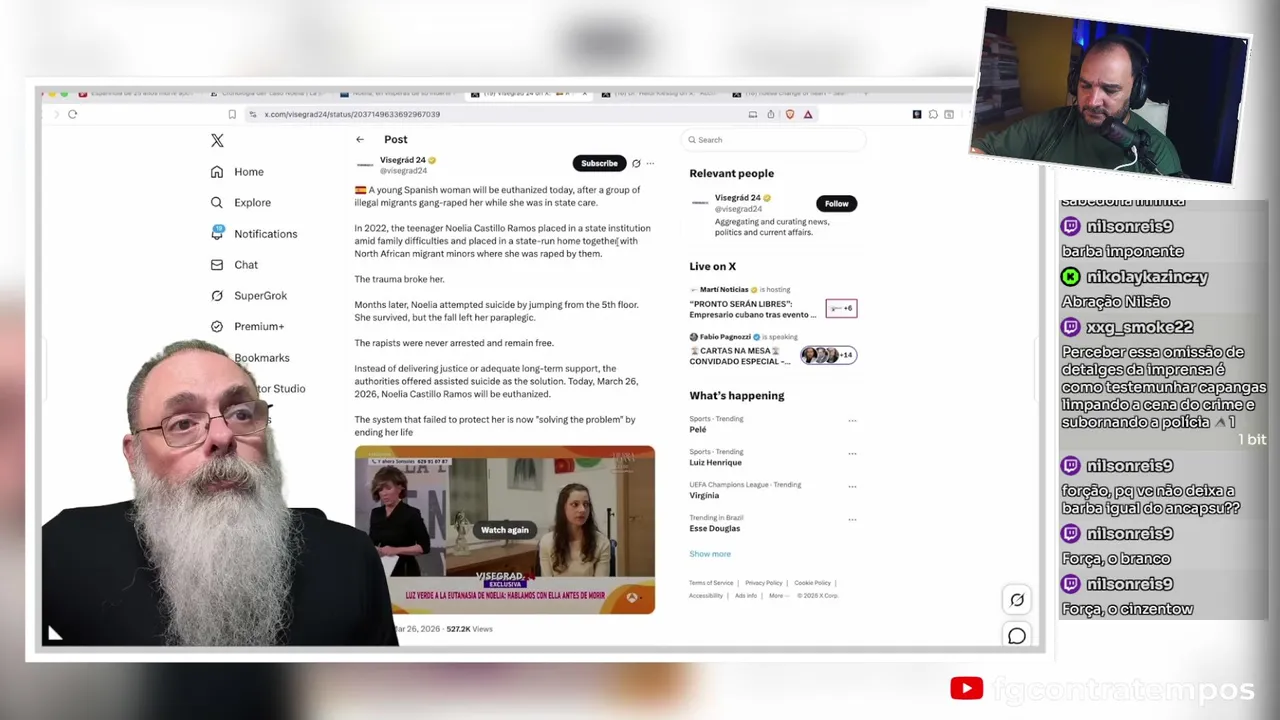Viewport: 1280px width, 720px height.
Task: Follow Visegrád 24 in Relevant people
Action: click(836, 204)
